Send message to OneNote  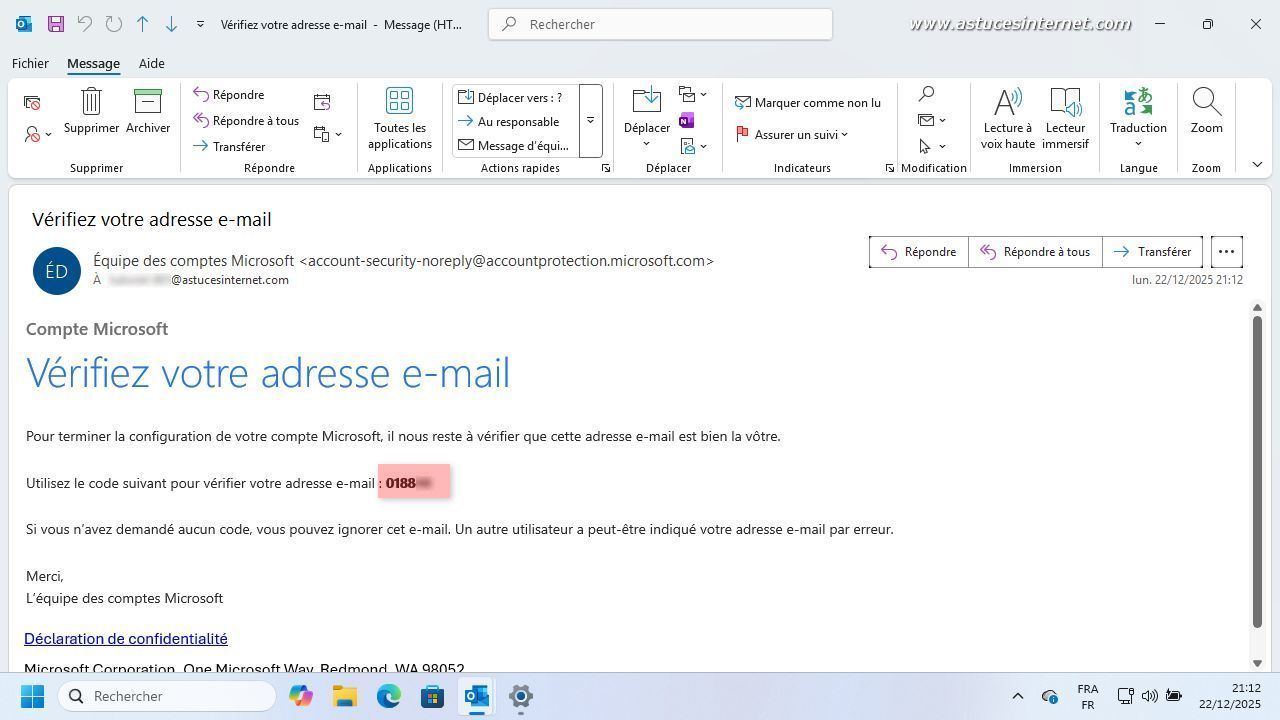pyautogui.click(x=686, y=121)
